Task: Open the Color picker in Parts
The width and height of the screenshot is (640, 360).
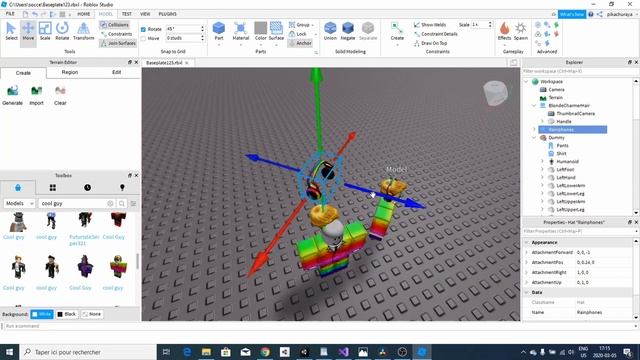Action: click(260, 31)
